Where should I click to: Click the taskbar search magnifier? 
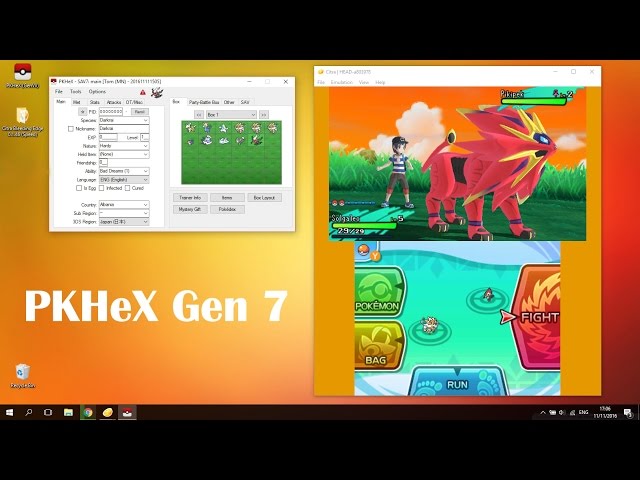click(x=29, y=412)
